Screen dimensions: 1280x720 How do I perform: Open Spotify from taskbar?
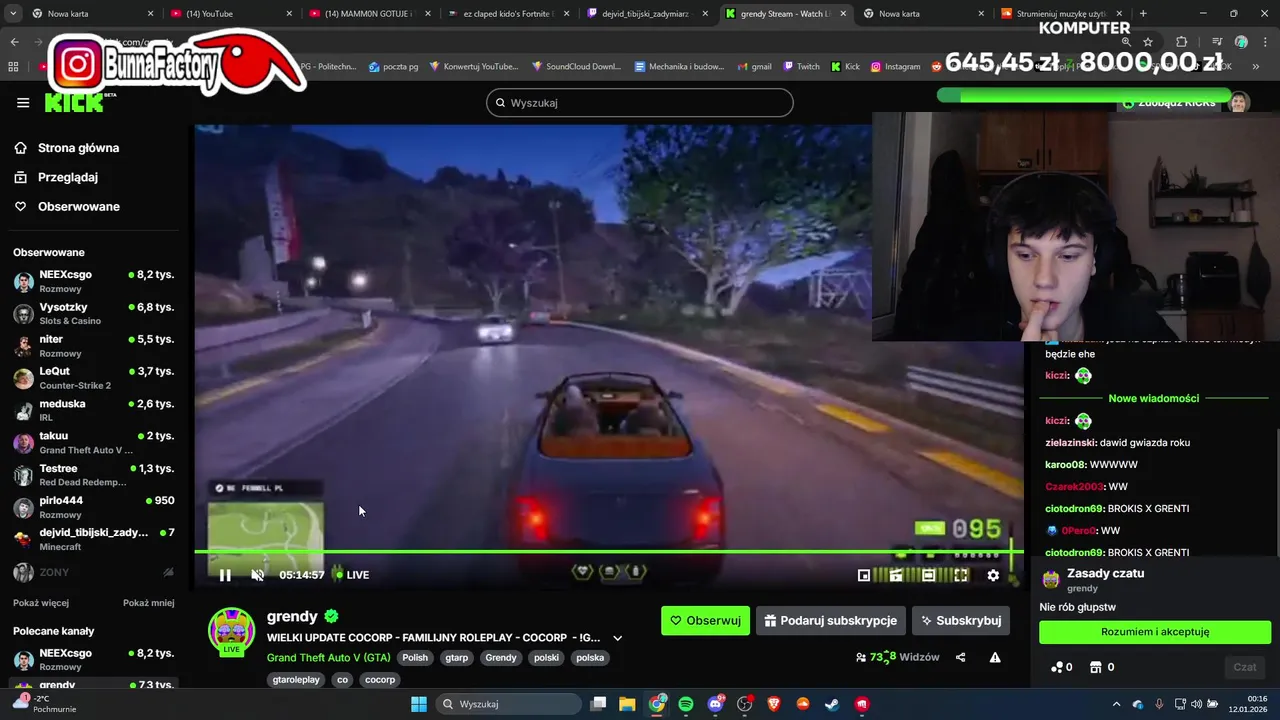(x=686, y=704)
